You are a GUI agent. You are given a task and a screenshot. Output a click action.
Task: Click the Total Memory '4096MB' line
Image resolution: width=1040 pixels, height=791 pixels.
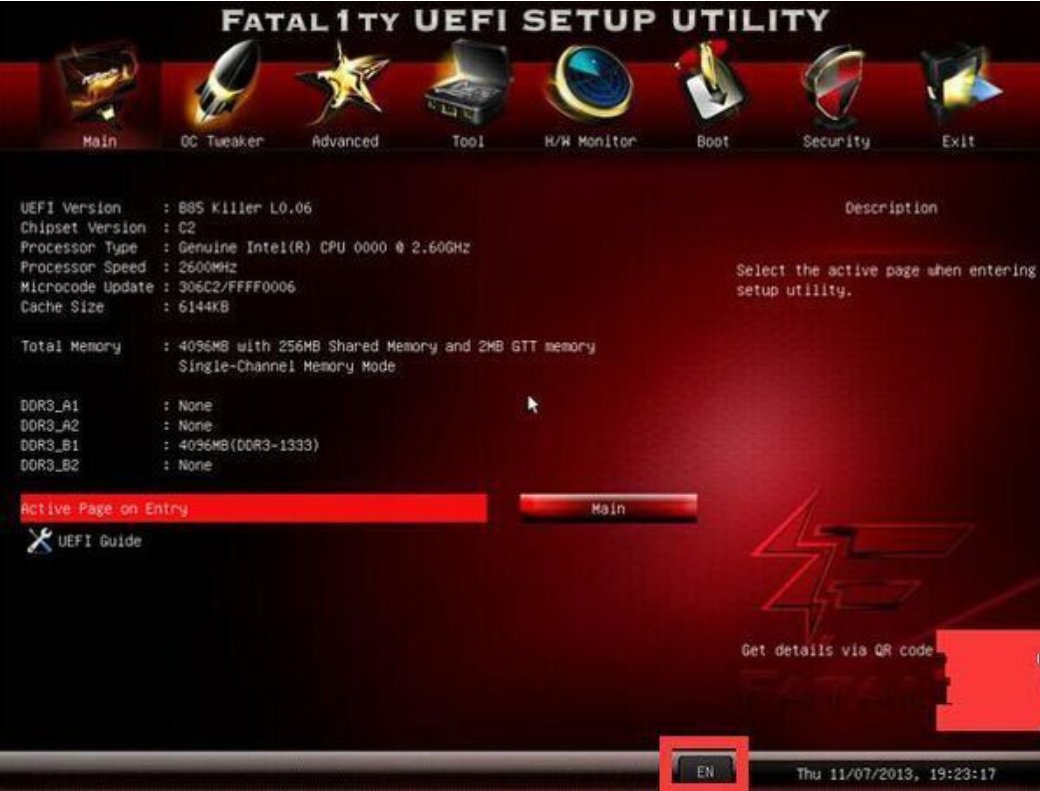pos(387,346)
